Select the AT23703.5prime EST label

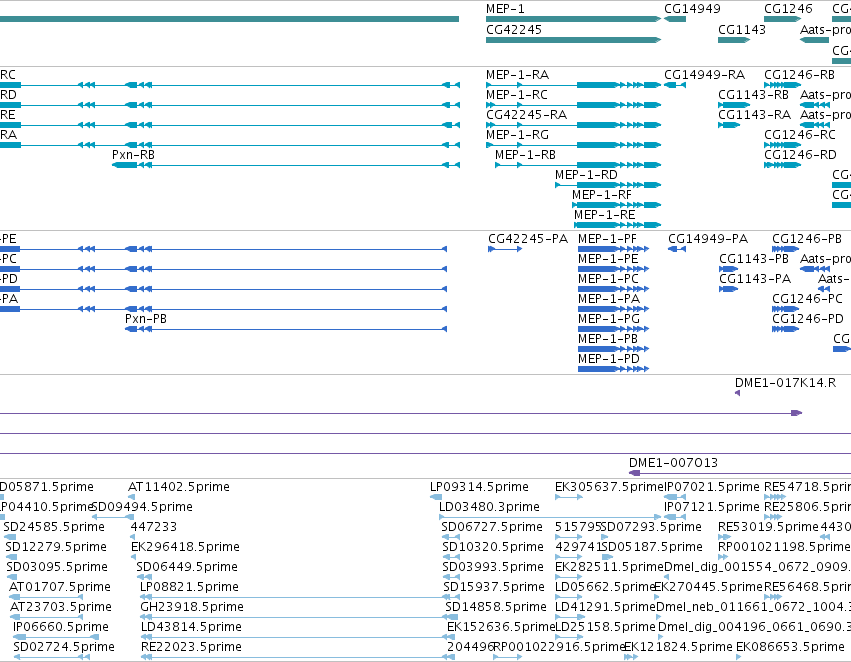(x=61, y=607)
